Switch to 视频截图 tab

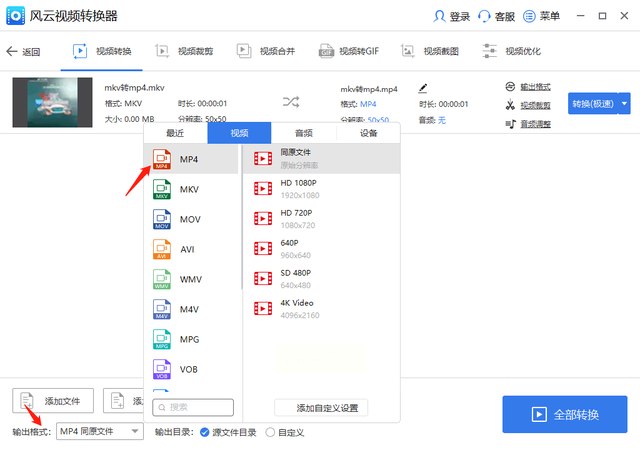click(x=429, y=51)
